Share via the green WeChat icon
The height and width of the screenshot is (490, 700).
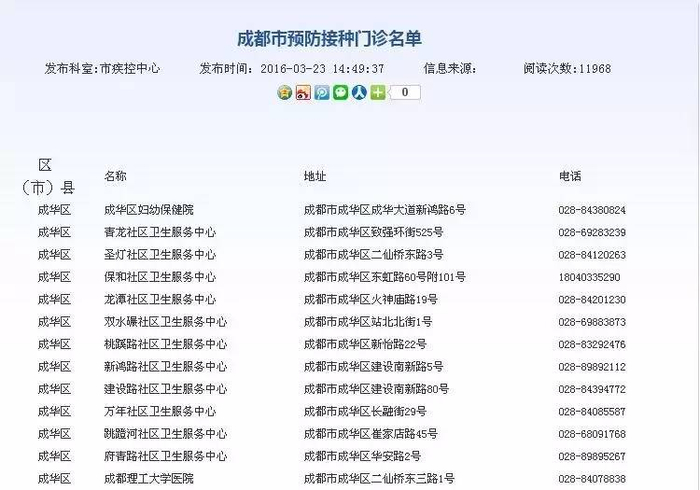340,92
